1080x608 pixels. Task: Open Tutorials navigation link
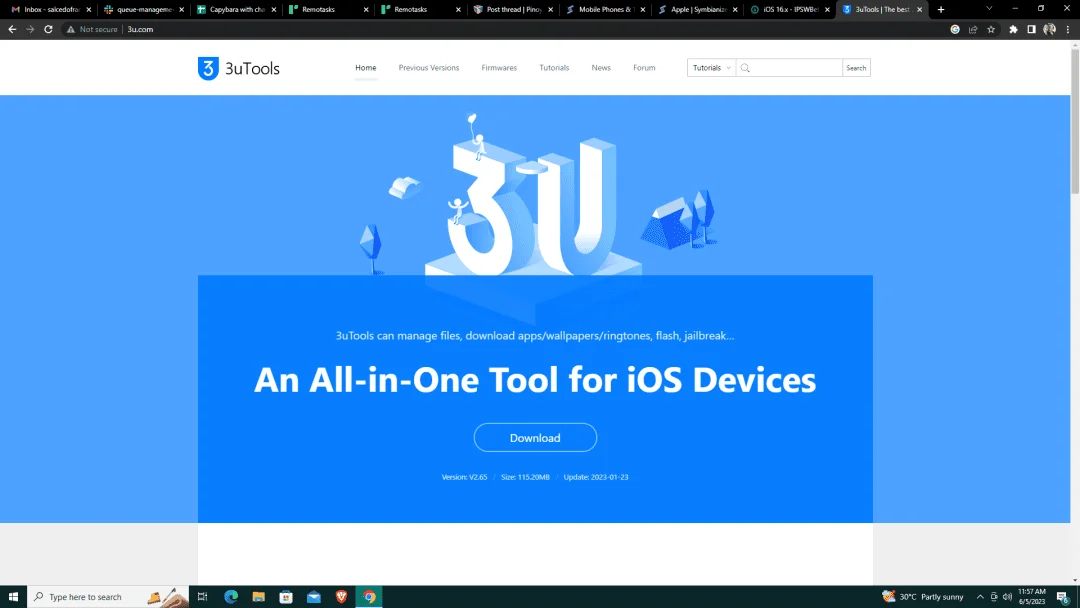(554, 67)
